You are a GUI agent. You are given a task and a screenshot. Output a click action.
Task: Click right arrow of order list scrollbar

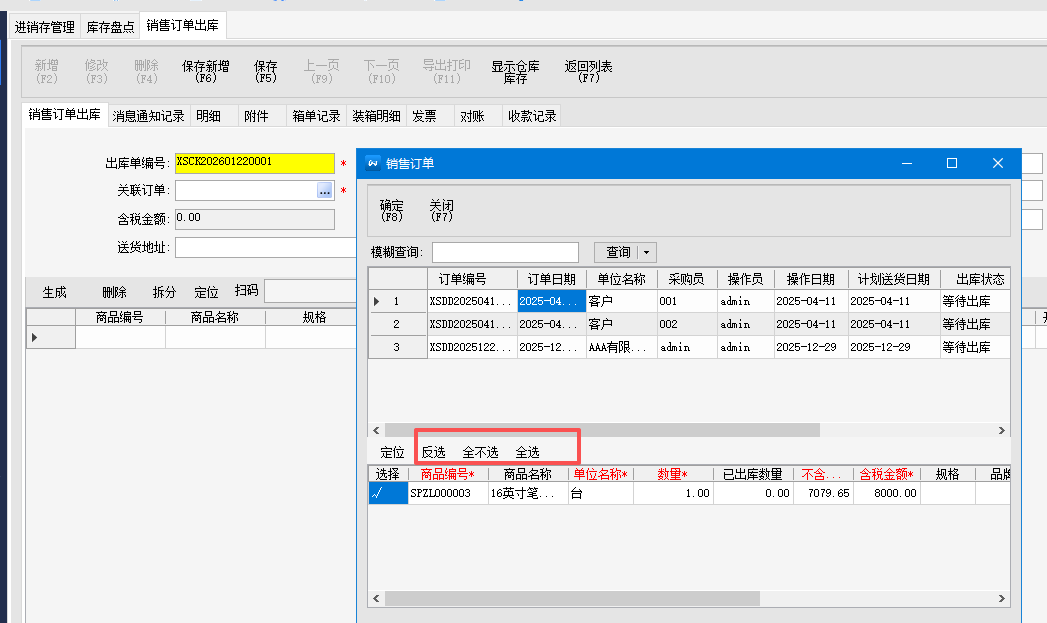[x=1002, y=430]
